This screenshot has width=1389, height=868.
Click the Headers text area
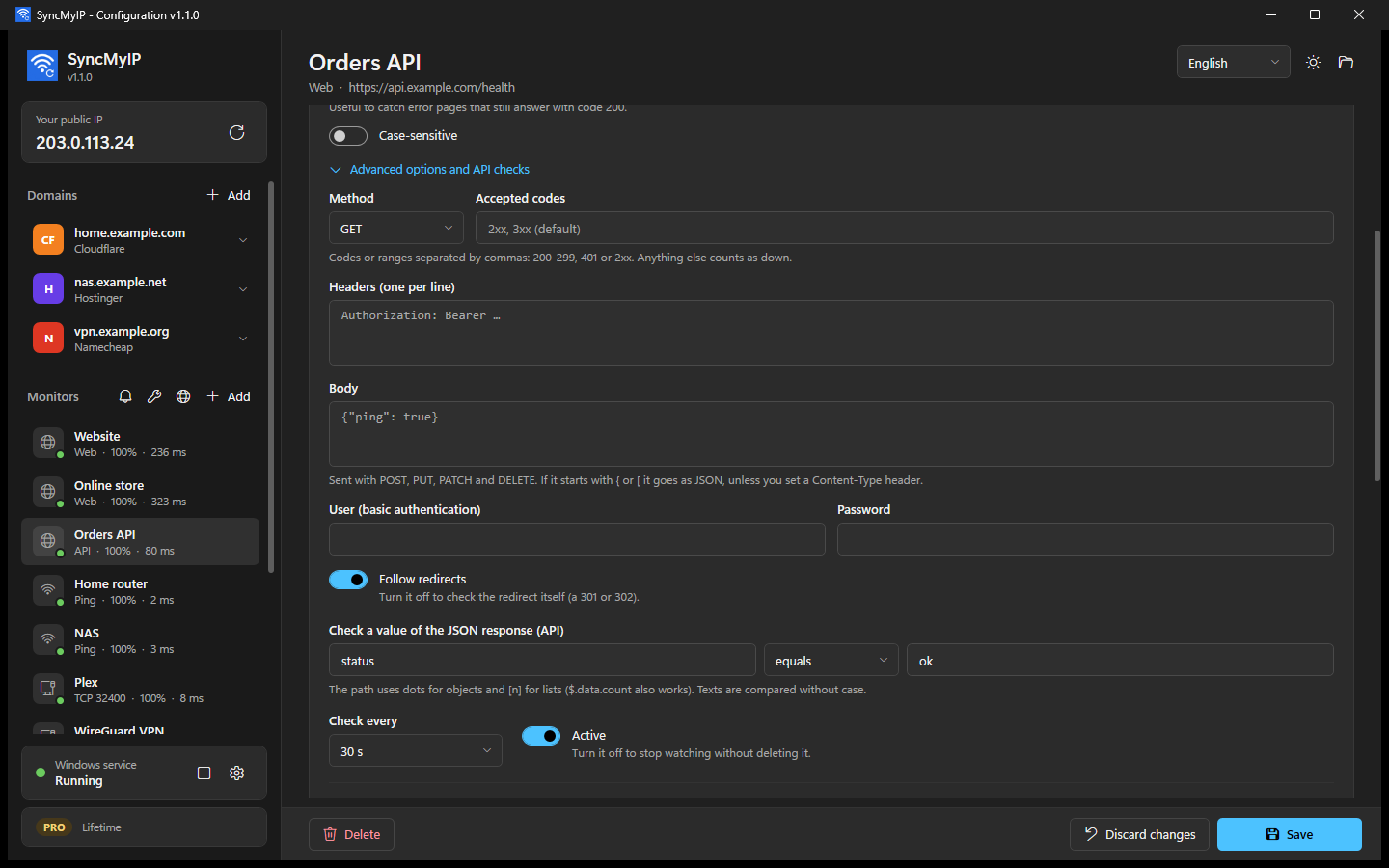tap(831, 333)
